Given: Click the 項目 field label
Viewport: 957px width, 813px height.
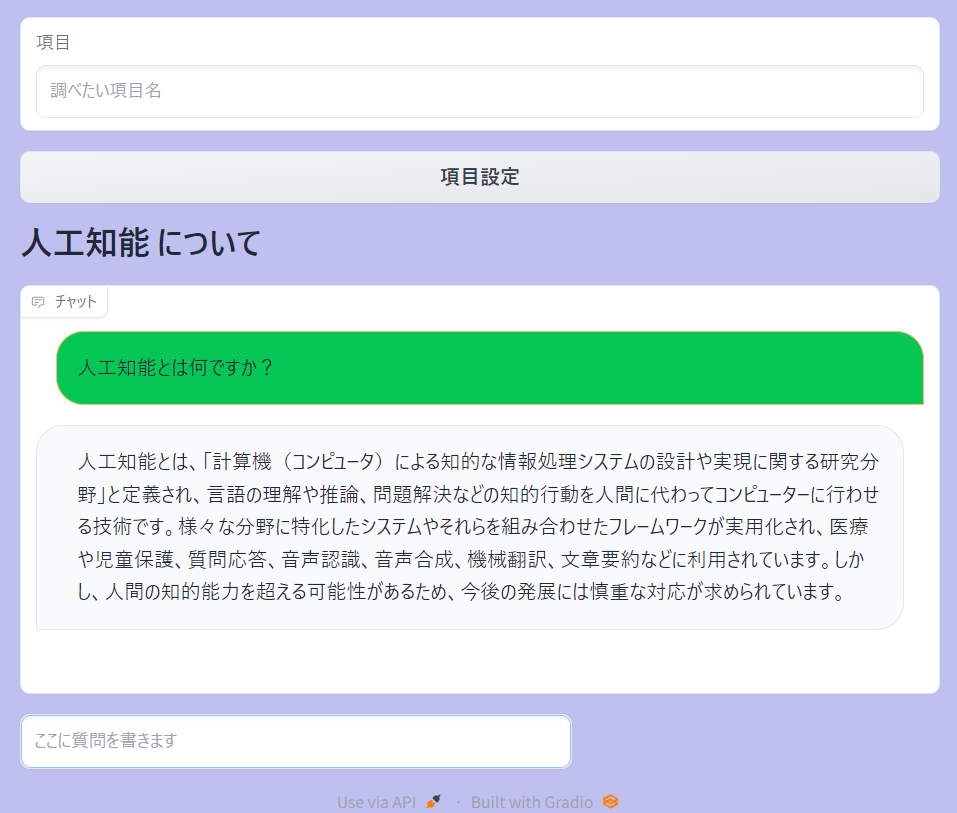Looking at the screenshot, I should (53, 42).
